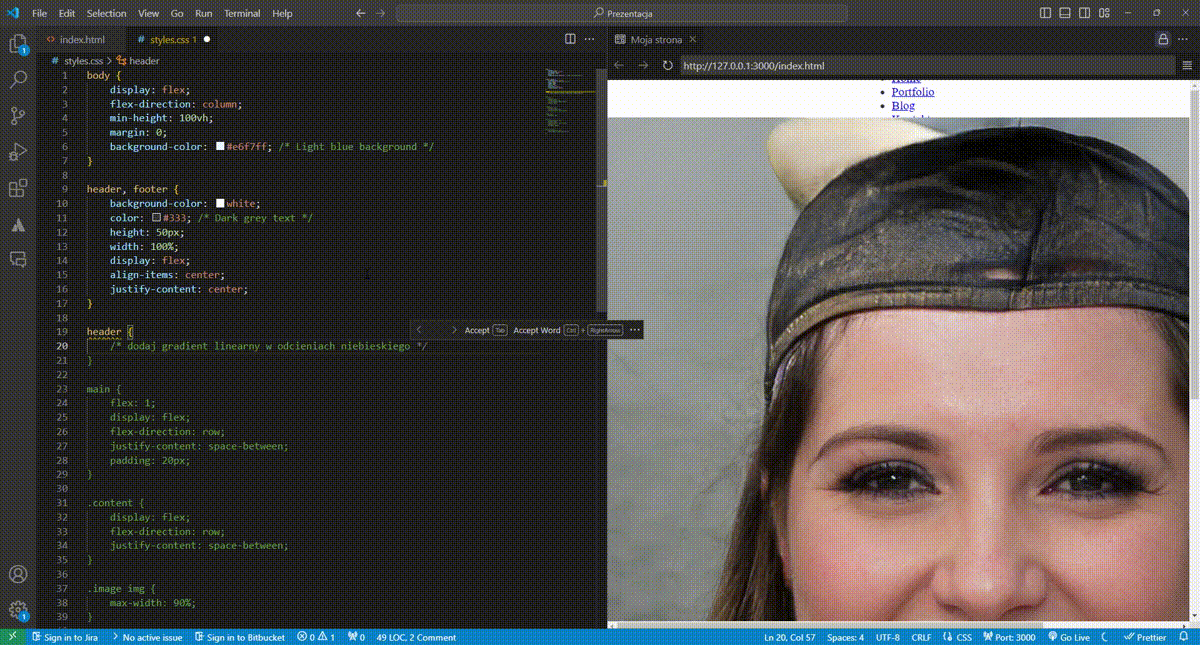Click the lock editor group icon
The height and width of the screenshot is (645, 1200).
1163,39
